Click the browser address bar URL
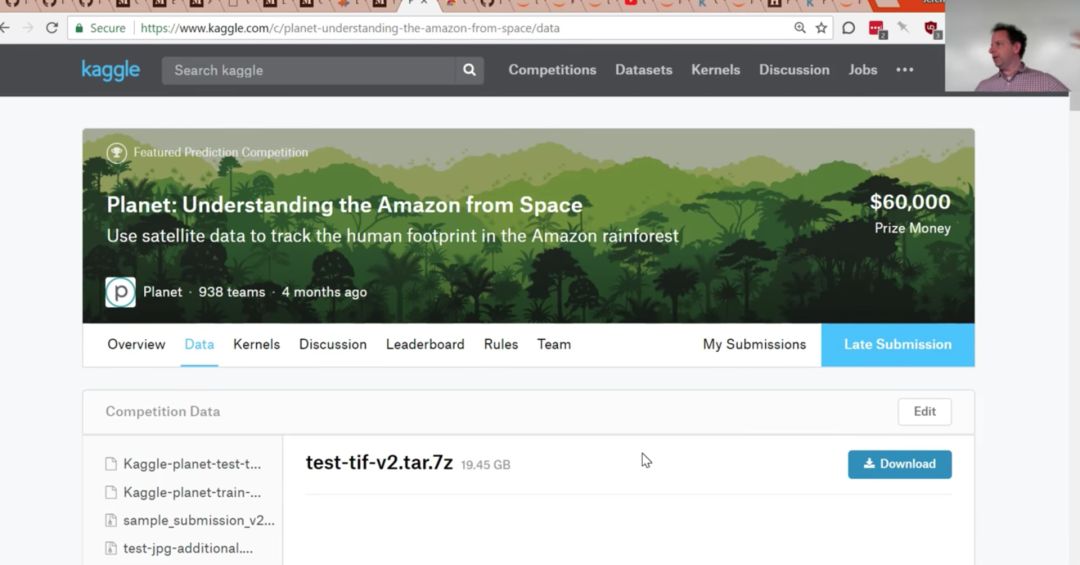This screenshot has width=1080, height=565. pyautogui.click(x=350, y=28)
